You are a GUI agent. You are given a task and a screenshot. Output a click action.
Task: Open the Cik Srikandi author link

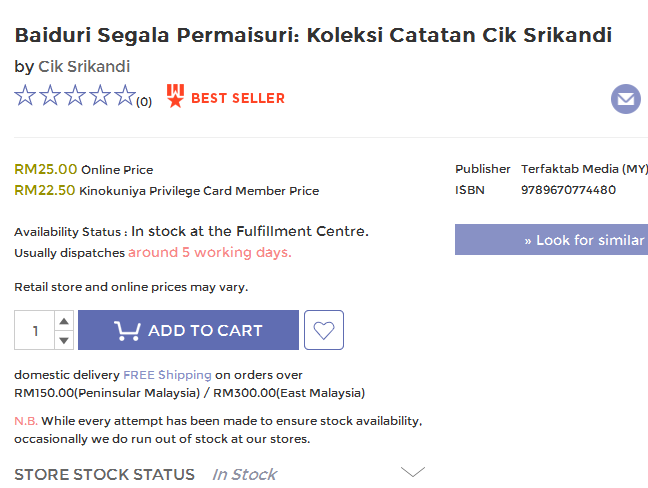pyautogui.click(x=84, y=67)
